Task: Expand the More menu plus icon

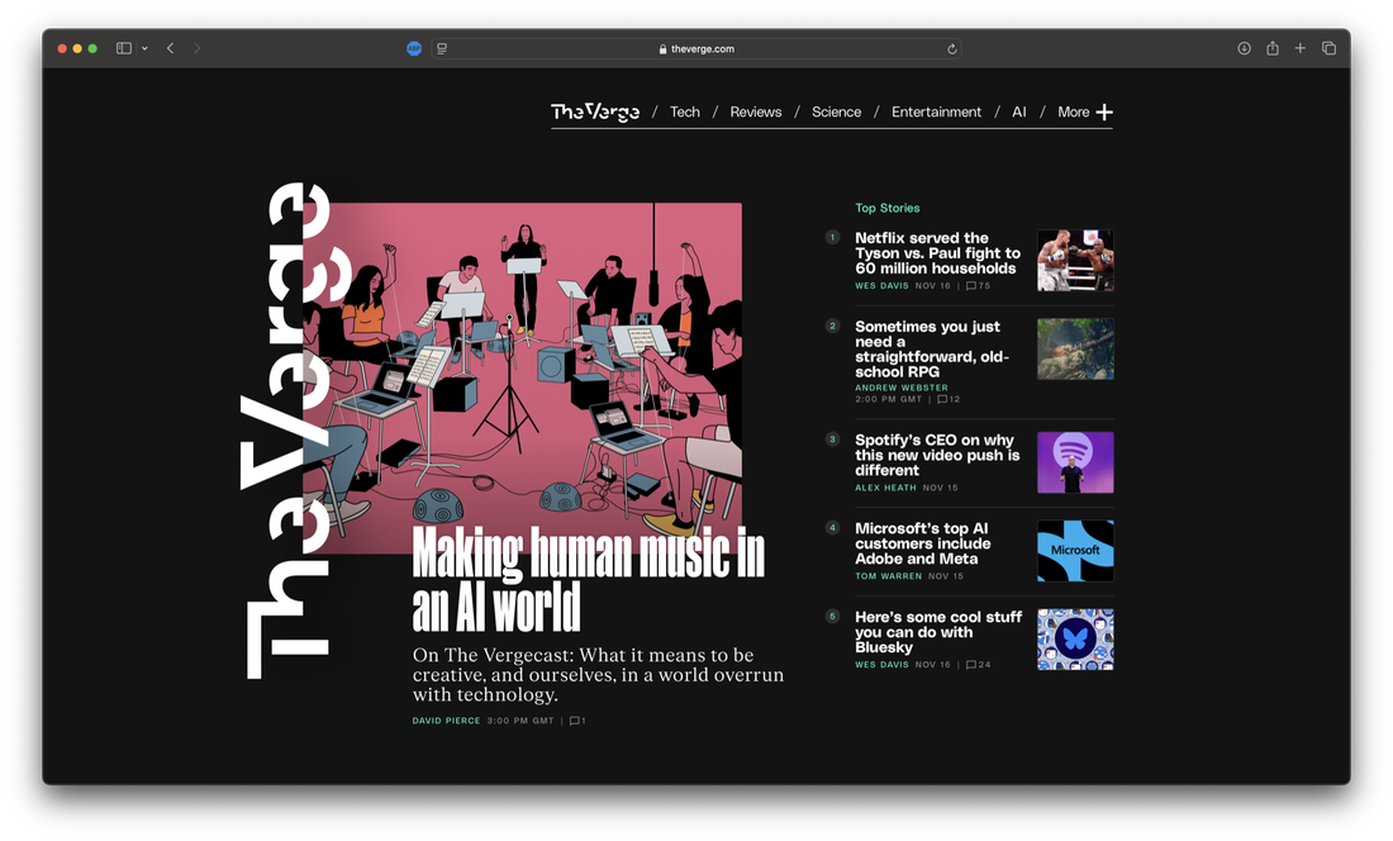Action: 1104,112
